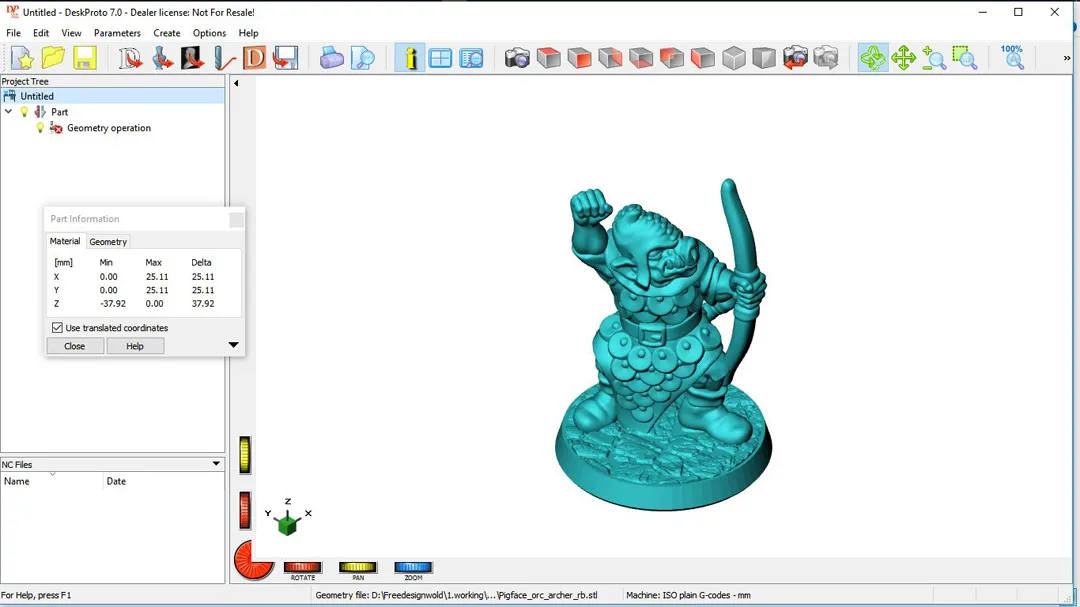Toggle the Geometry operation lightbulb
The image size is (1080, 607).
pyautogui.click(x=40, y=128)
